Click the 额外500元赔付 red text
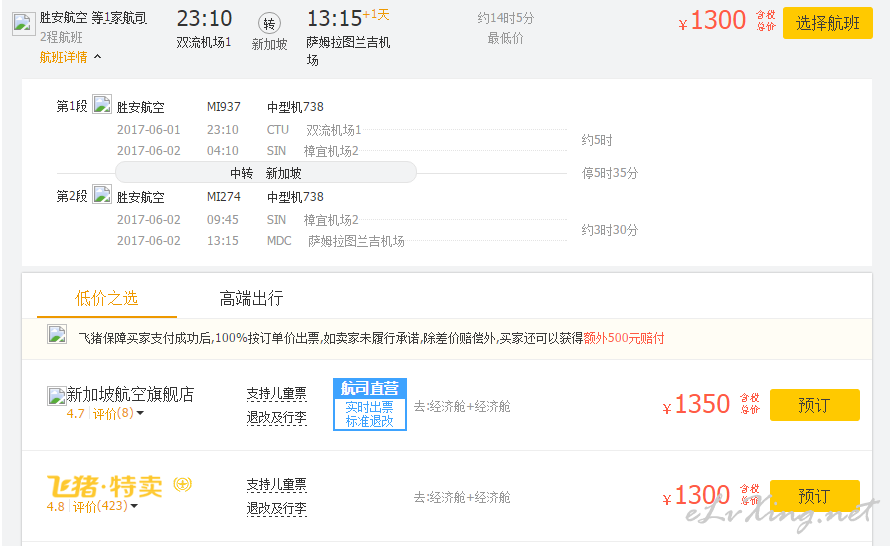Viewport: 890px width, 546px height. pos(624,338)
